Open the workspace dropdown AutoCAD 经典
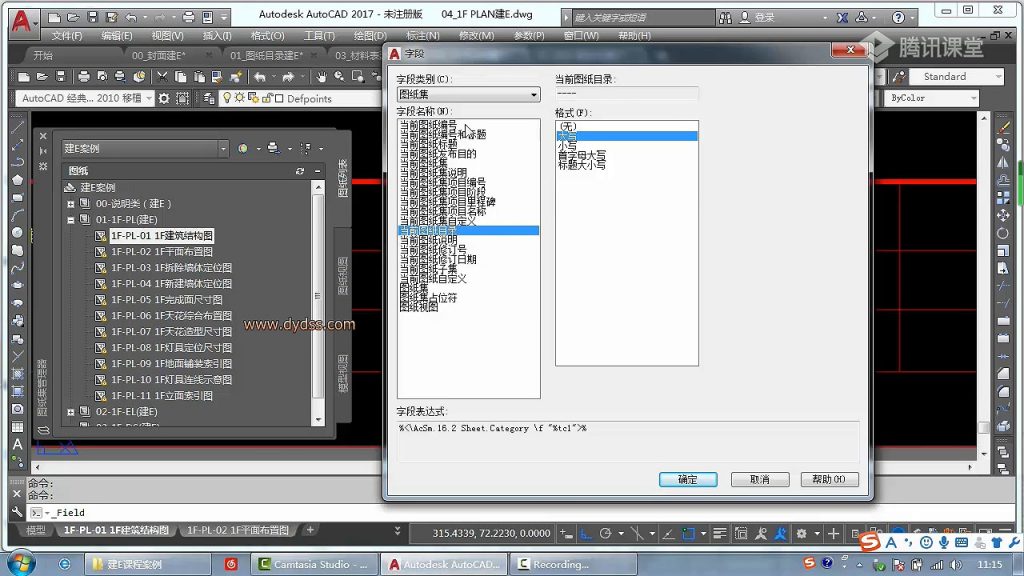 coord(85,99)
